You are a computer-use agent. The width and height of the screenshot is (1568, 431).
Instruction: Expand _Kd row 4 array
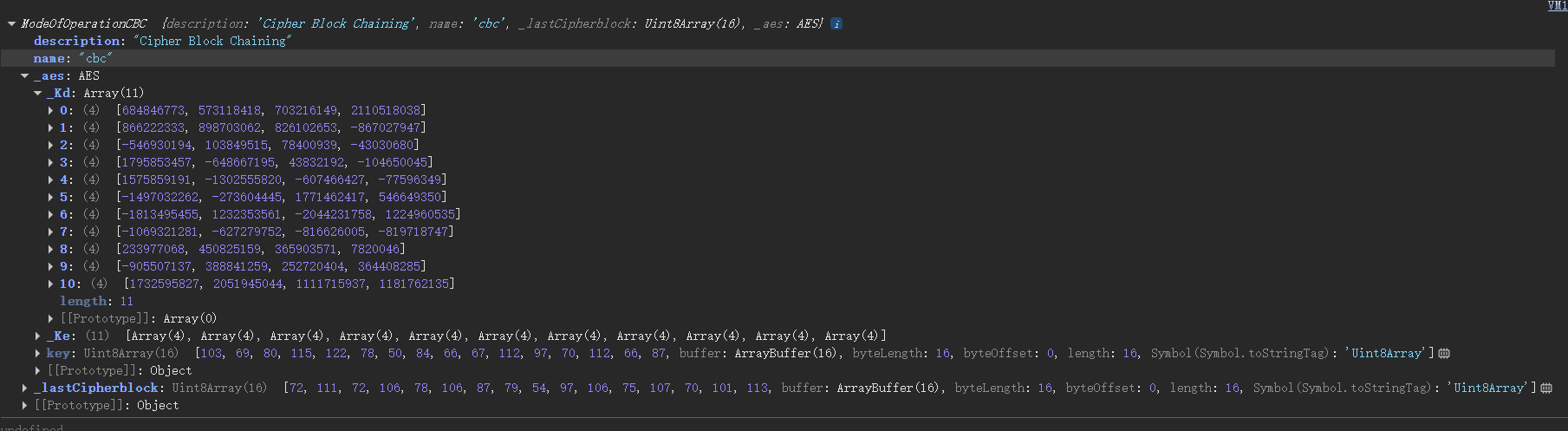pyautogui.click(x=51, y=180)
